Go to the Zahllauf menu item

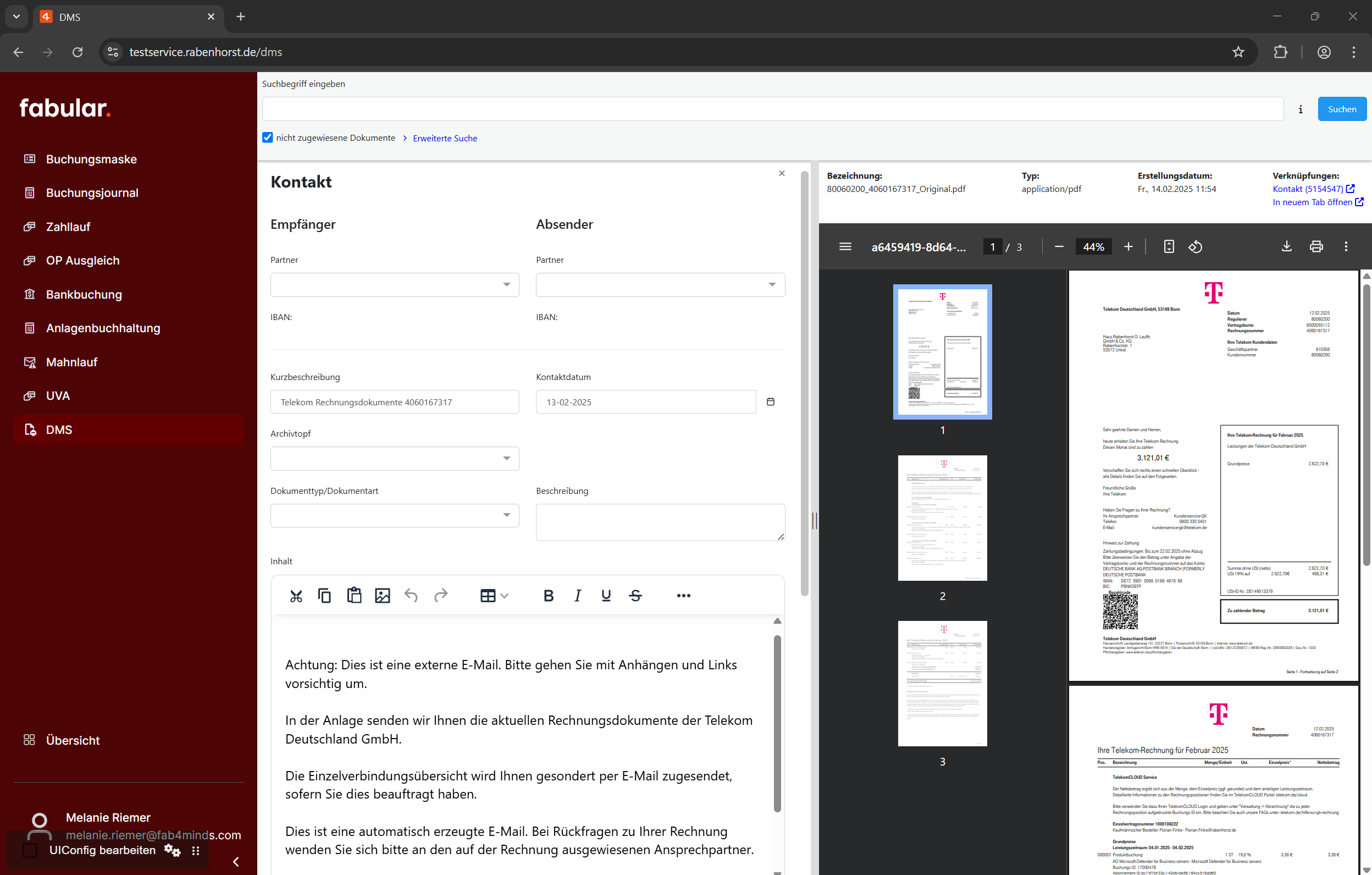(68, 227)
